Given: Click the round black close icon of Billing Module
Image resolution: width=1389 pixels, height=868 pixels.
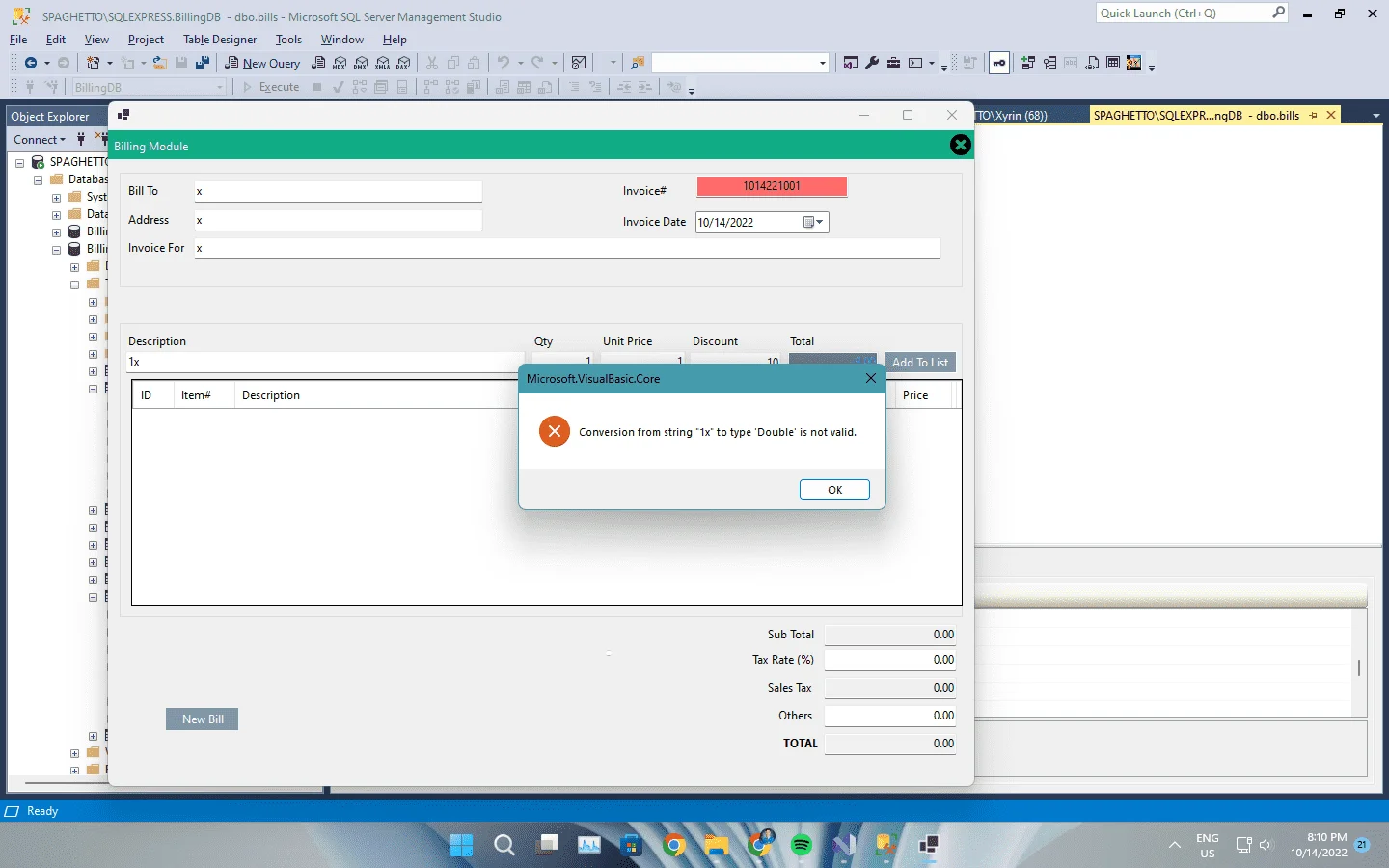Looking at the screenshot, I should pyautogui.click(x=961, y=145).
